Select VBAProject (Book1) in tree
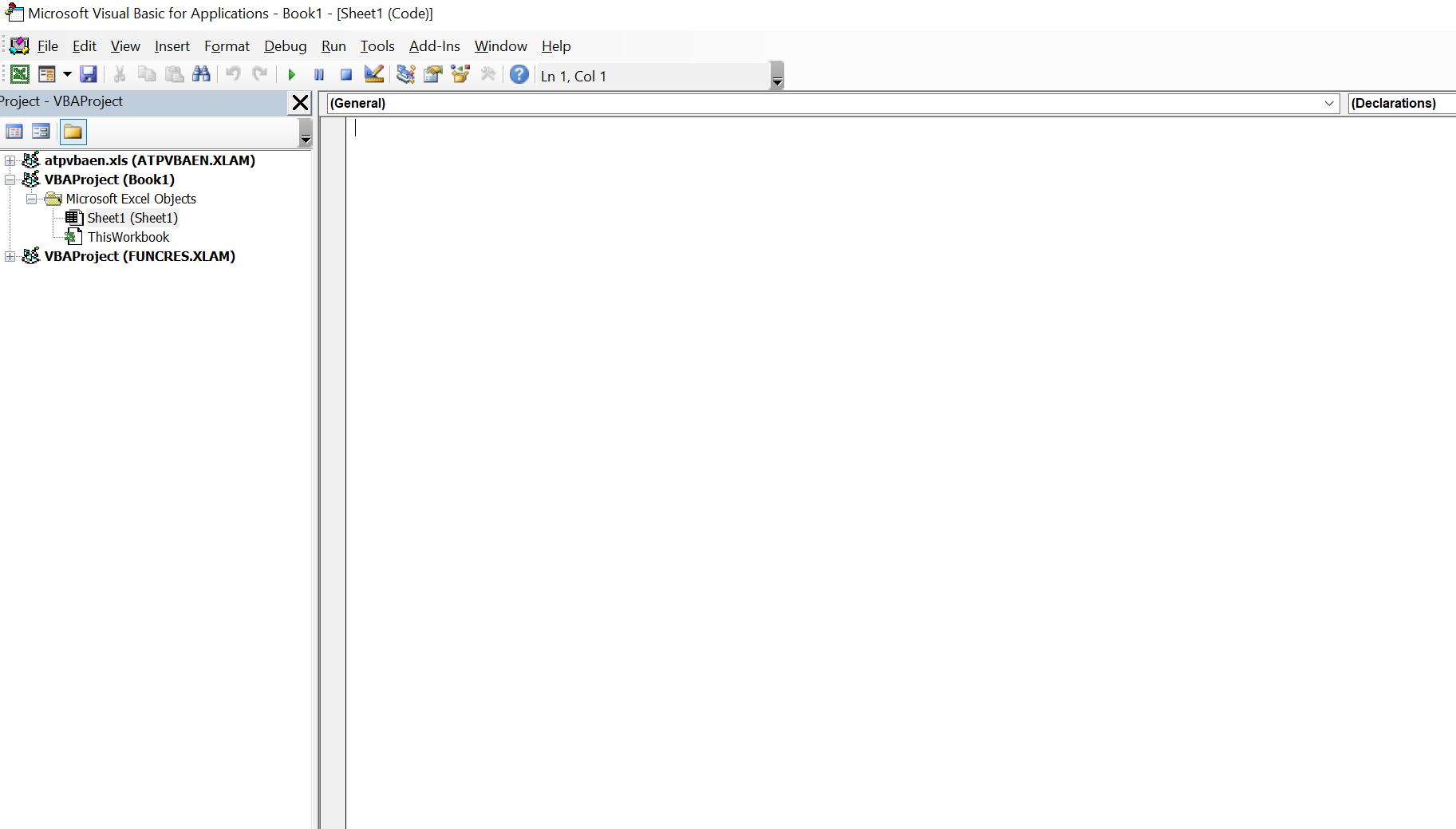The height and width of the screenshot is (829, 1456). click(109, 180)
